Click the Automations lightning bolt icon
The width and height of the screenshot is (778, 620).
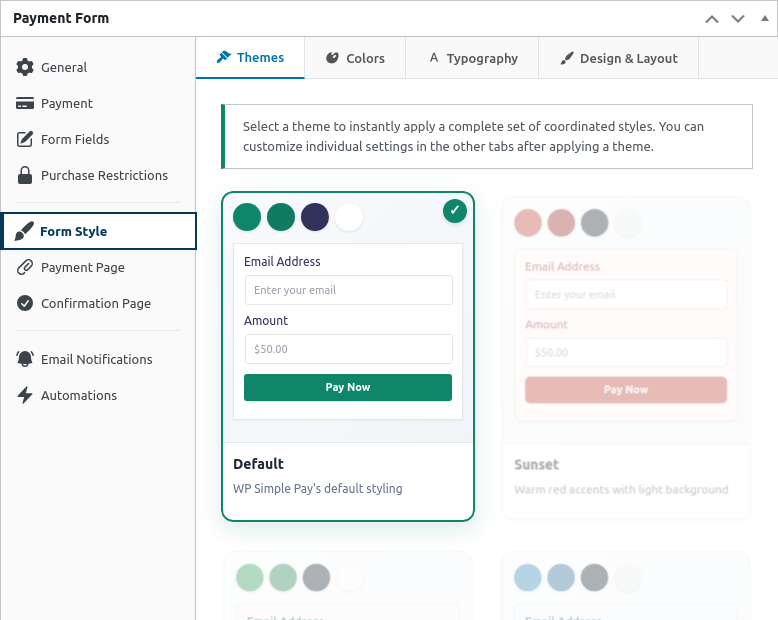coord(25,395)
